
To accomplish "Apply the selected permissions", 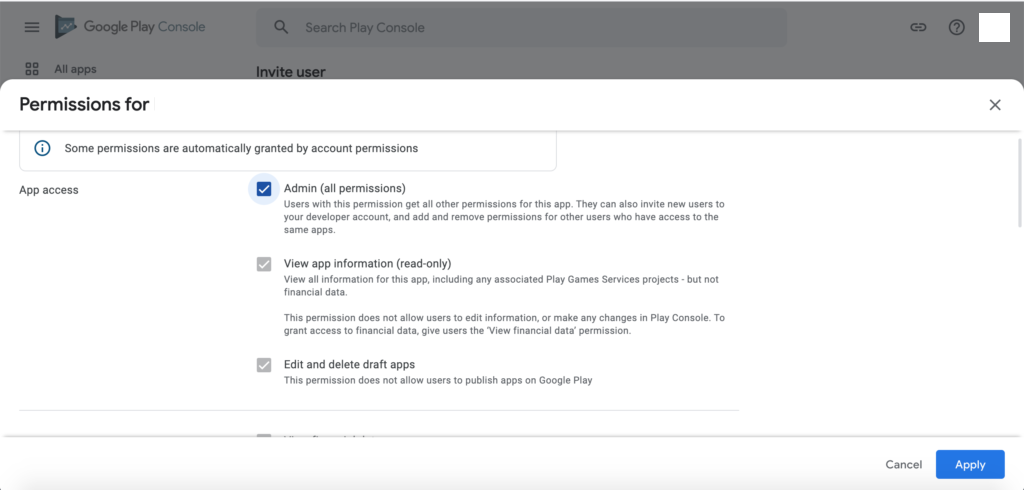I will pos(970,465).
